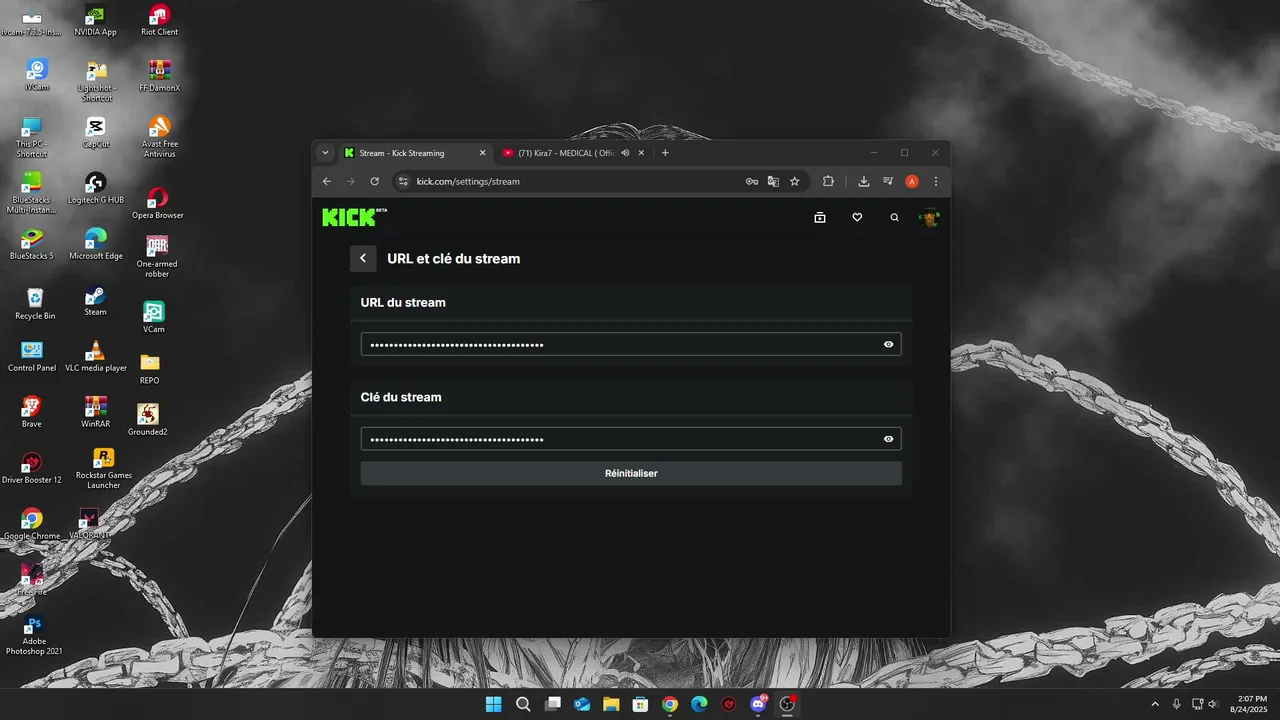The width and height of the screenshot is (1280, 720).
Task: Open the Kick user avatar menu
Action: pos(930,217)
